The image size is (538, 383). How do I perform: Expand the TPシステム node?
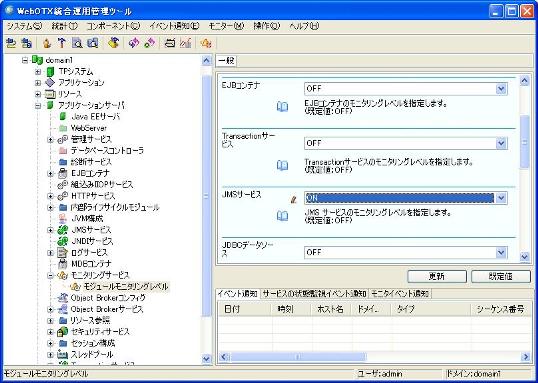(38, 72)
